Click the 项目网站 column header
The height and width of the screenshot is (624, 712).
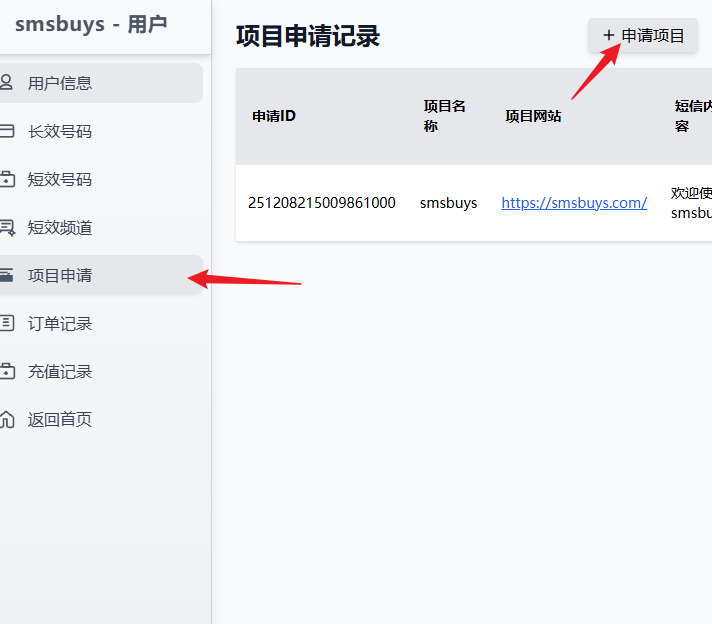coord(533,116)
